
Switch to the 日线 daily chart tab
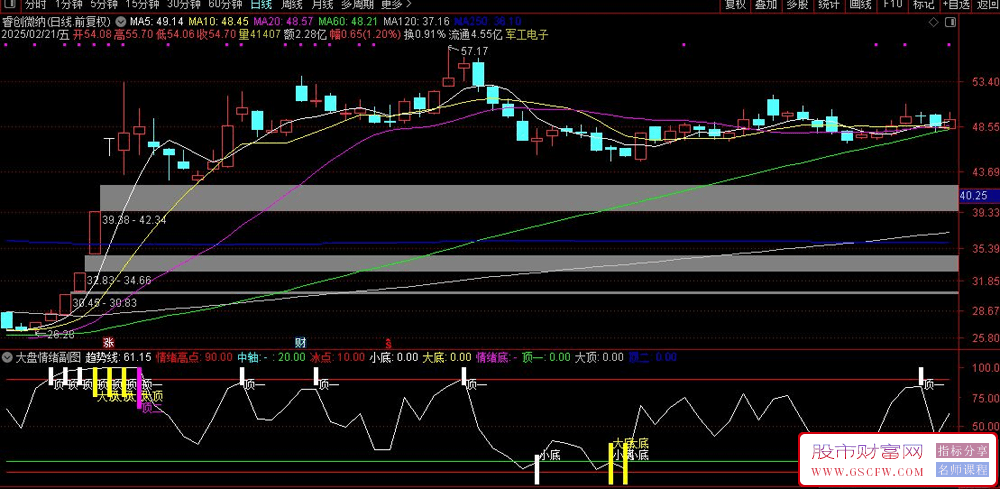(x=260, y=4)
